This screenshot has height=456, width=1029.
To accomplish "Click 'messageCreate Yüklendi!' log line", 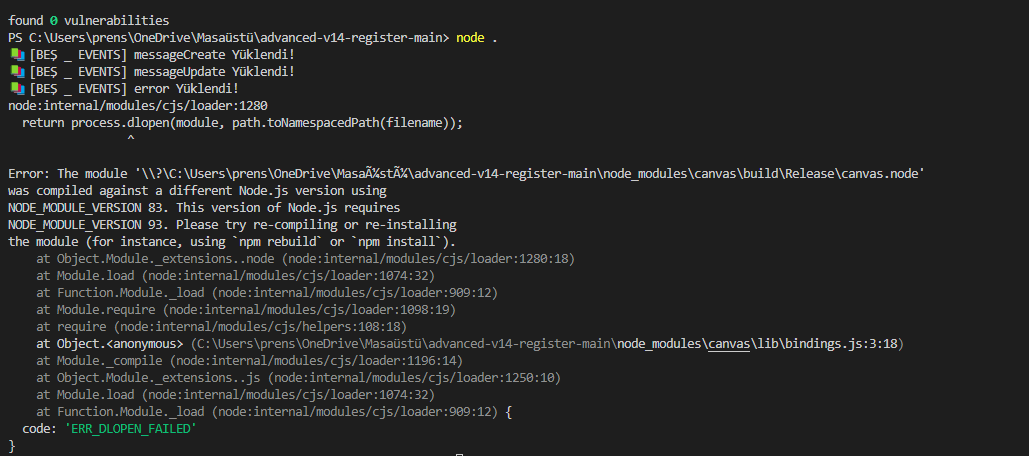I will pyautogui.click(x=214, y=54).
